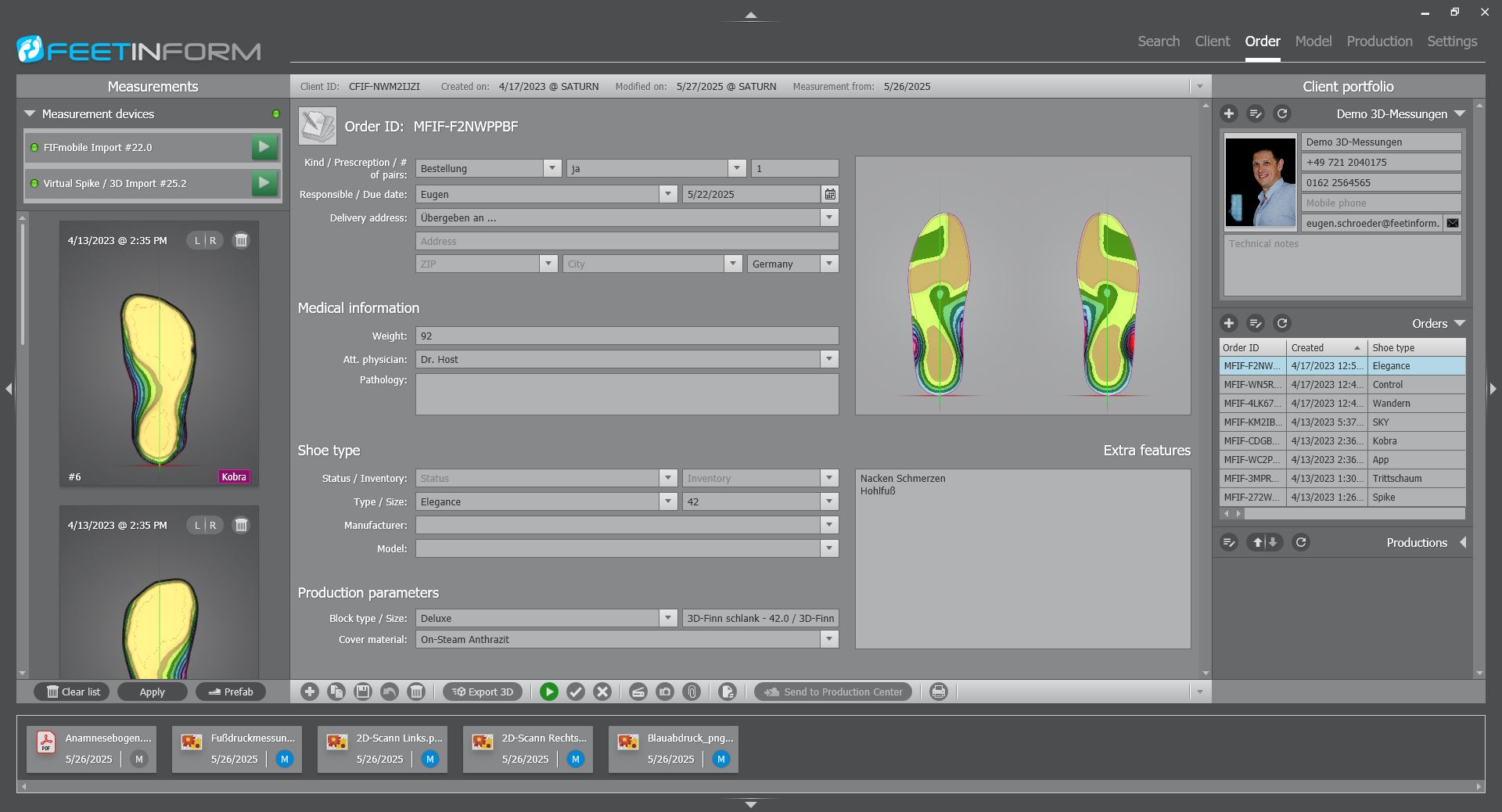Image resolution: width=1502 pixels, height=812 pixels.
Task: Start the FIFmobile Import #22.0 device
Action: [264, 147]
